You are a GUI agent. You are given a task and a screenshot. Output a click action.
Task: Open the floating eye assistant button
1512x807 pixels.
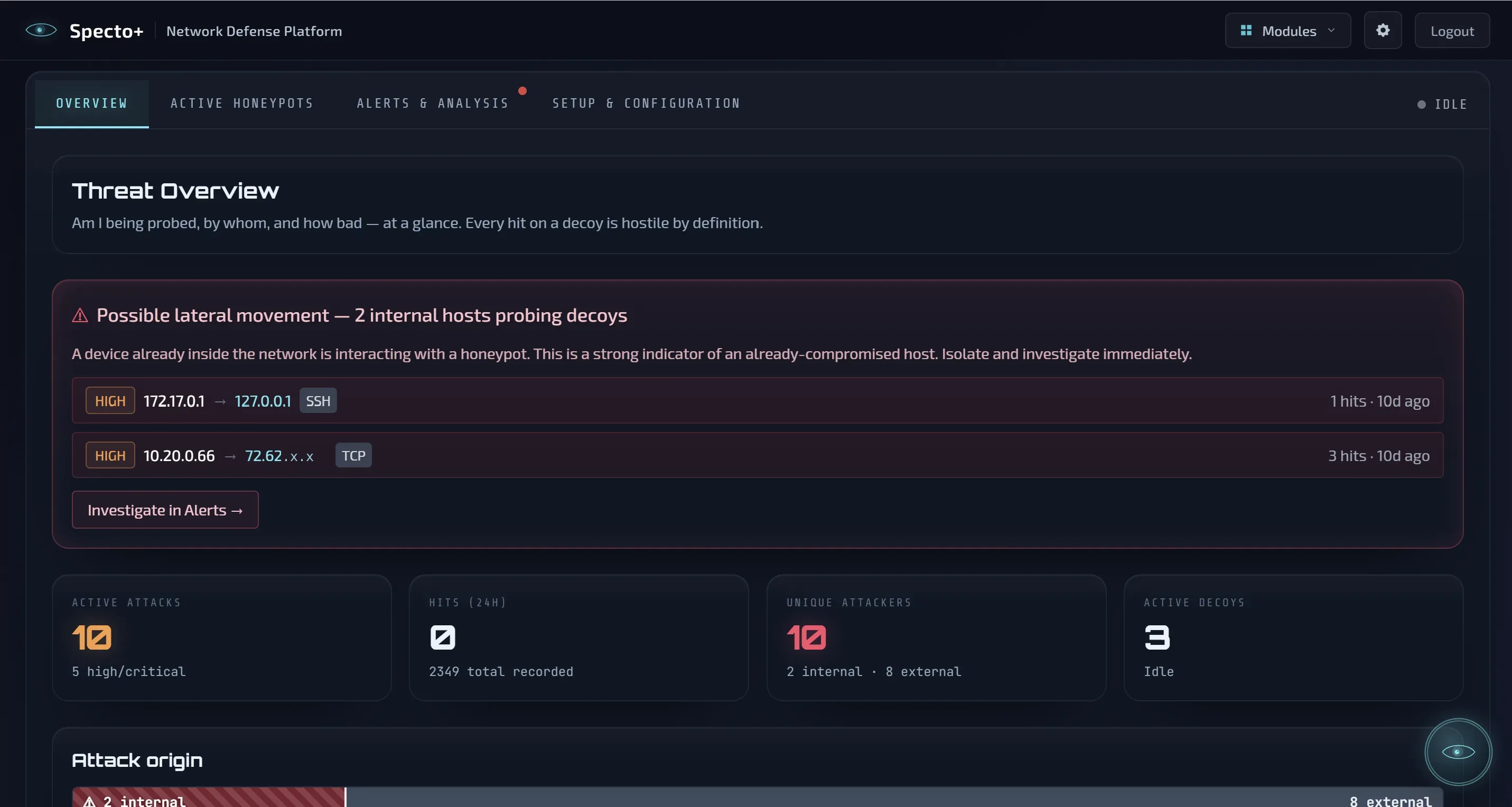1458,752
